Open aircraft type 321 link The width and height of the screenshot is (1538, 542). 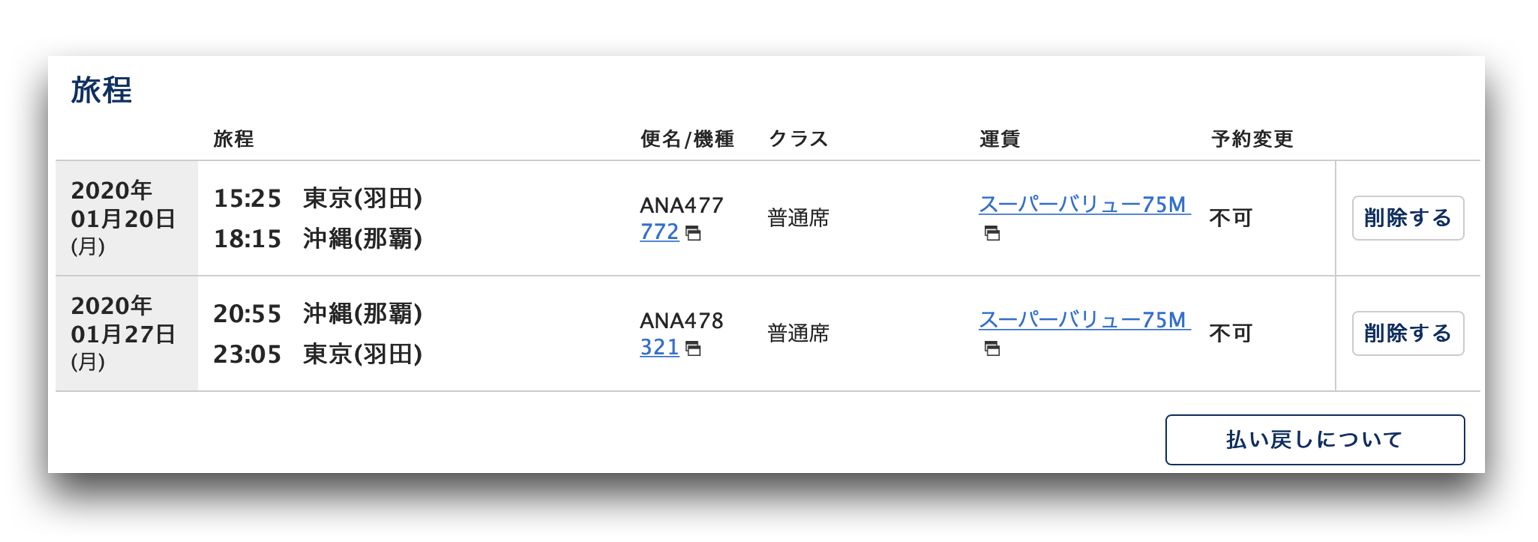(x=659, y=347)
